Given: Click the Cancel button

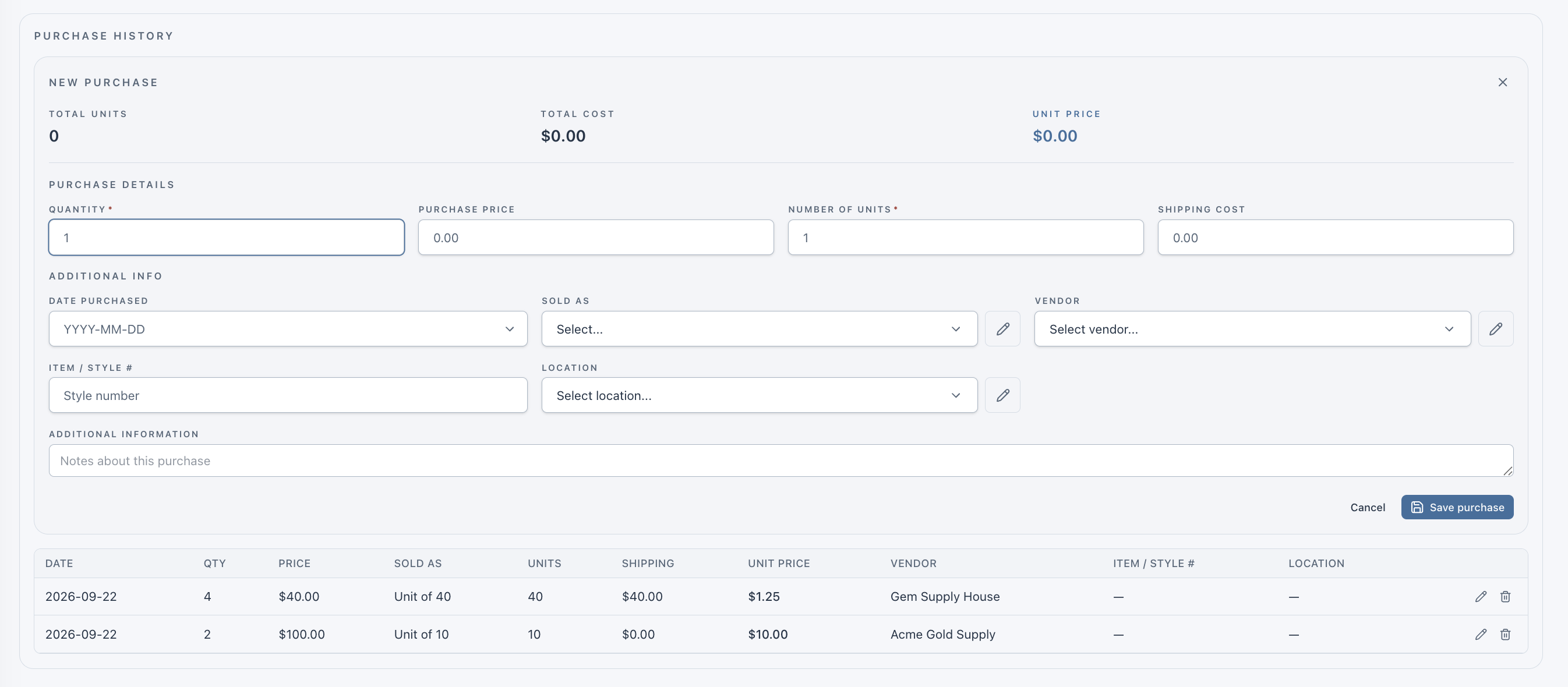Looking at the screenshot, I should [1367, 508].
